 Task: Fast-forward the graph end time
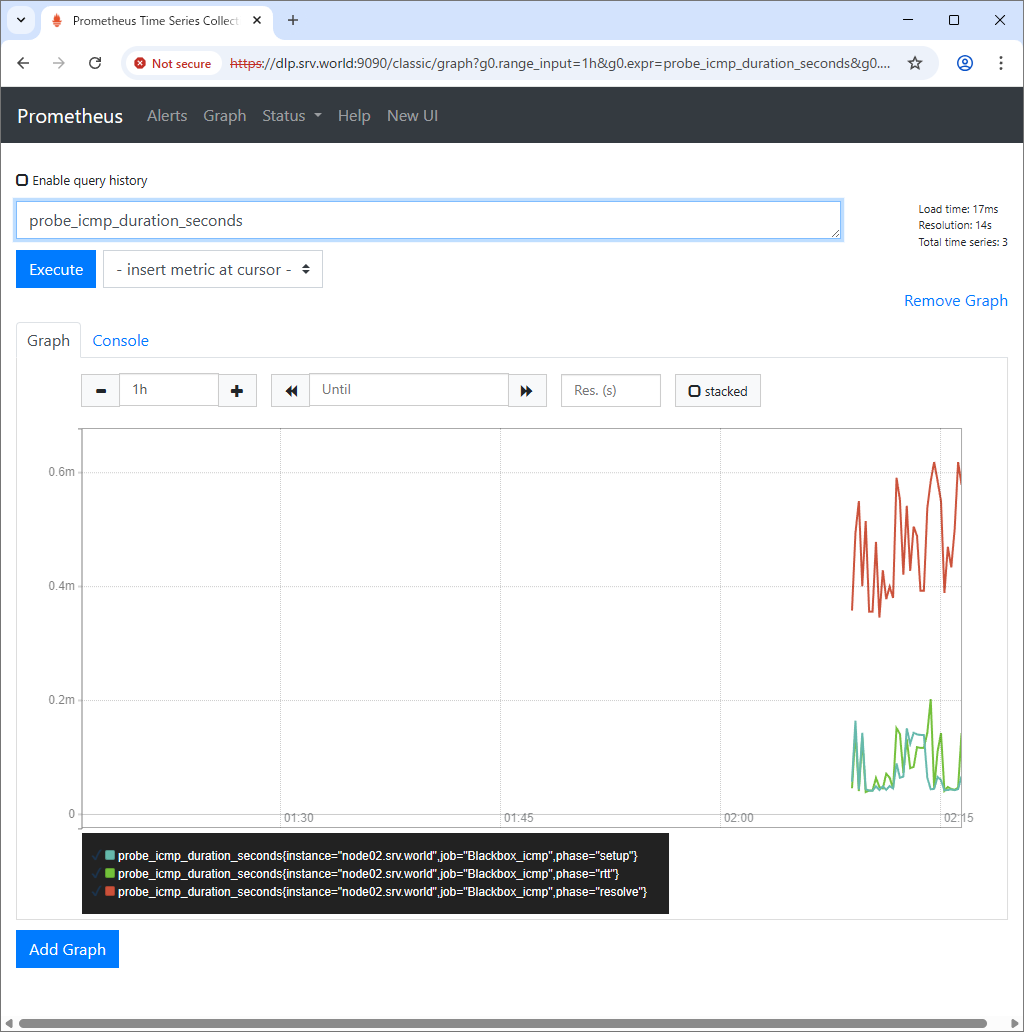click(x=527, y=390)
